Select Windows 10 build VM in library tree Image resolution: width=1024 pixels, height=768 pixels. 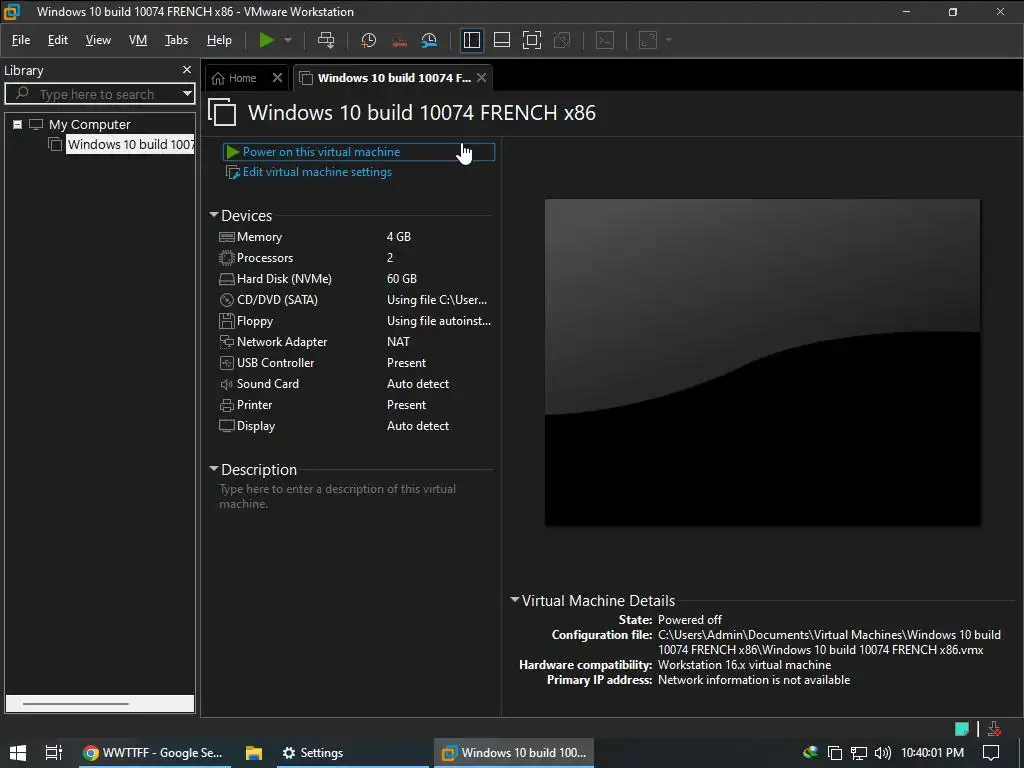point(130,144)
